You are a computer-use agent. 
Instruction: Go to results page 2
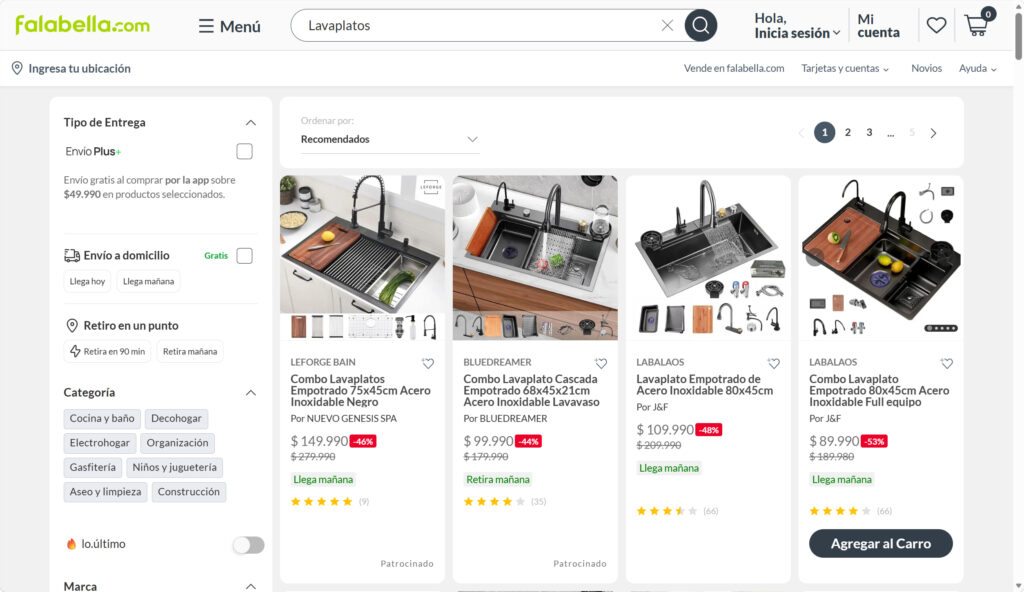tap(848, 133)
